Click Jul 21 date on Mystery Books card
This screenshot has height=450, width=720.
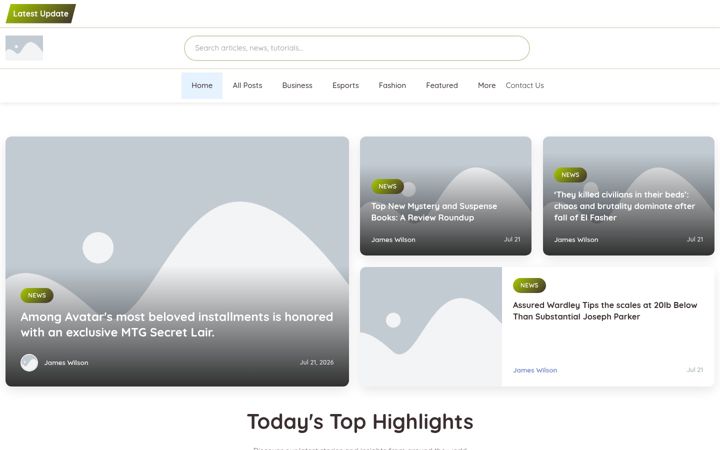[512, 239]
